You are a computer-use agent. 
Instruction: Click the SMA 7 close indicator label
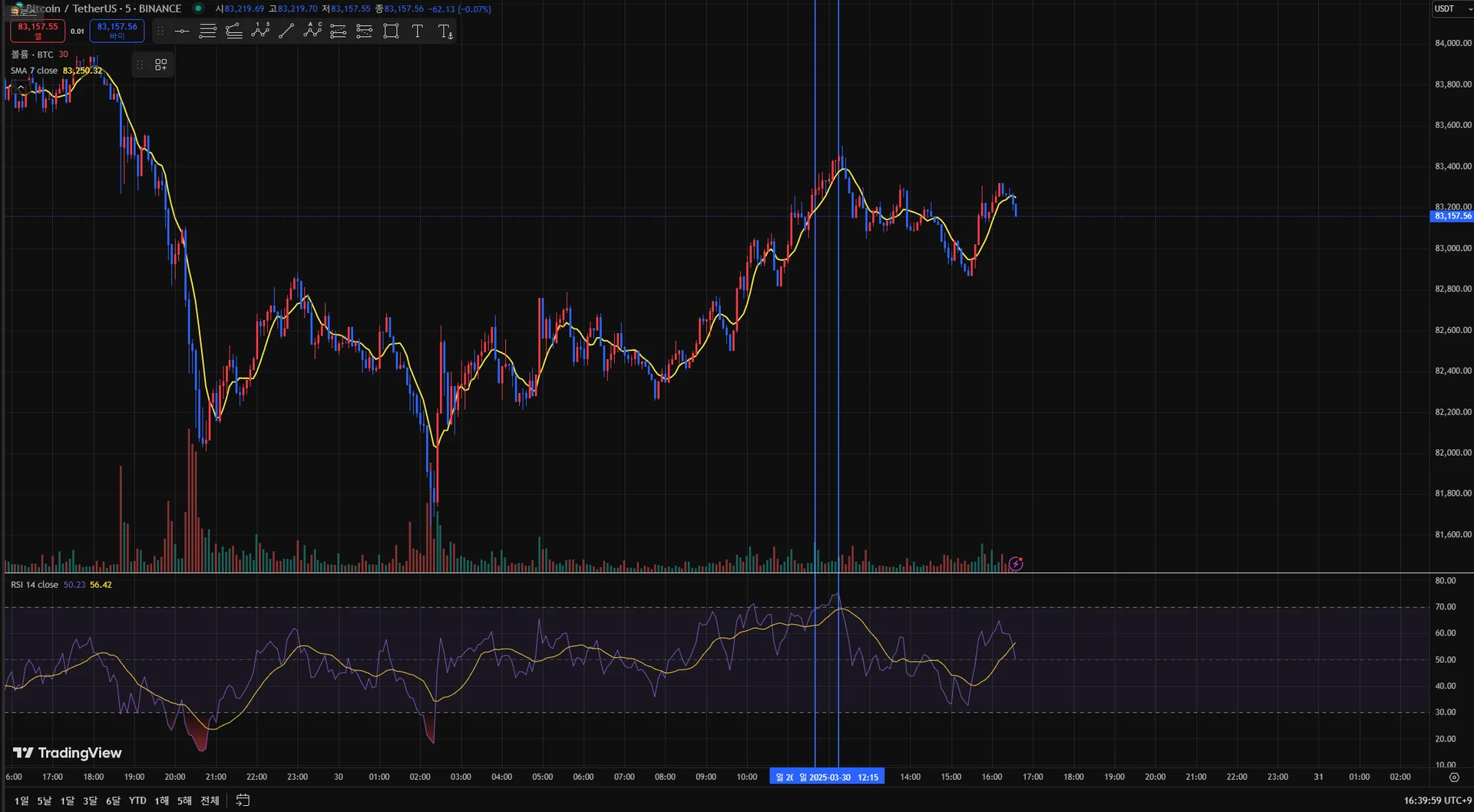[x=34, y=71]
